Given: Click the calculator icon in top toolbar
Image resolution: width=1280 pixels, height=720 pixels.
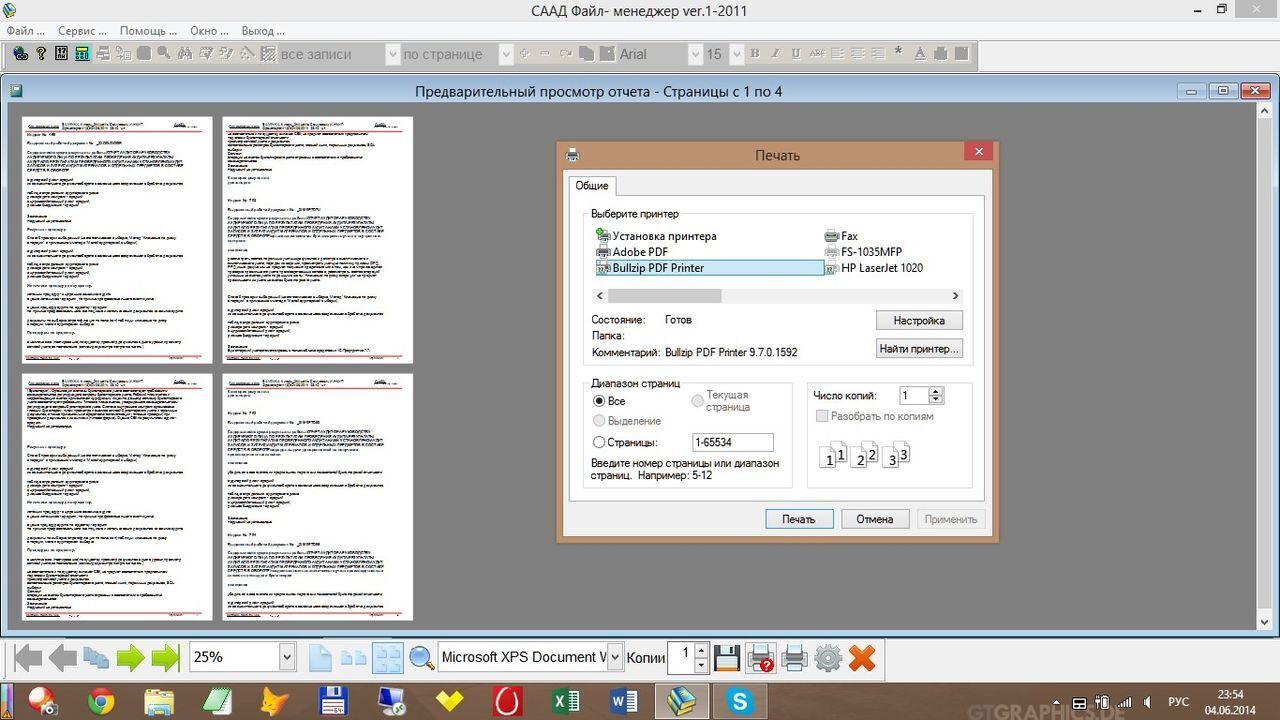Looking at the screenshot, I should coord(81,54).
